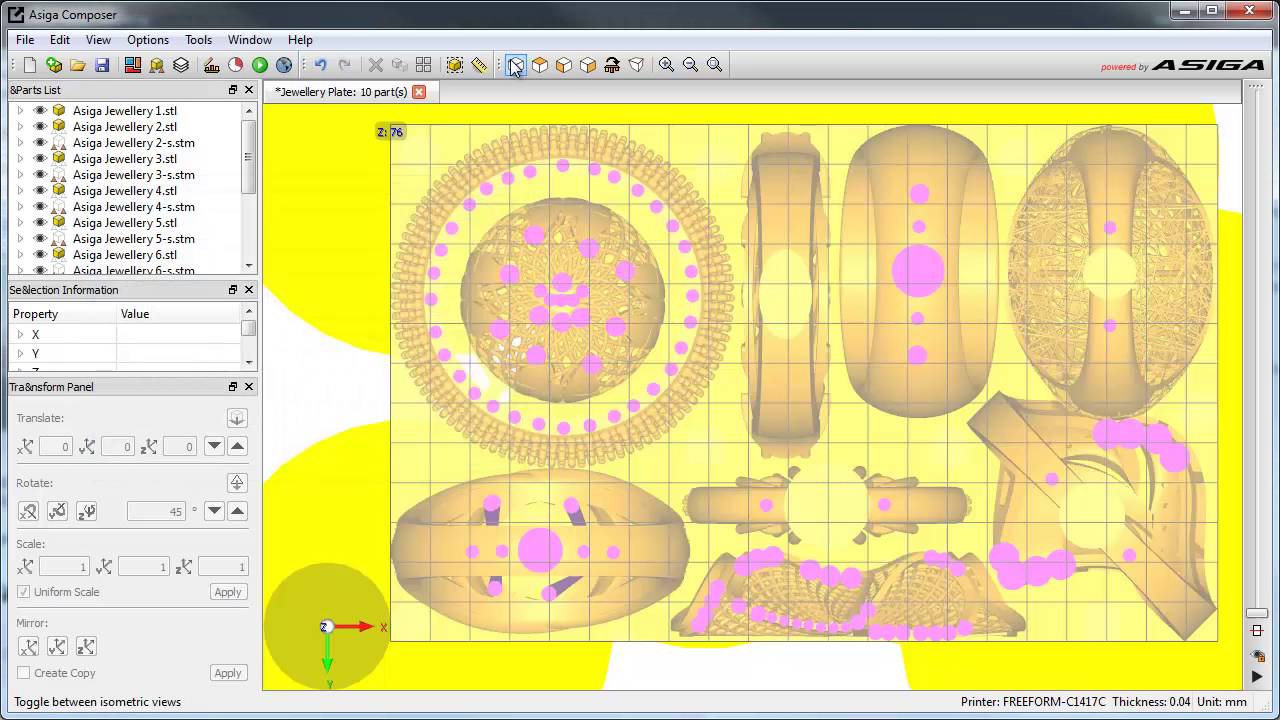Click the red-pie-chart toolbar icon
Screen dimensions: 1280x720
[236, 65]
